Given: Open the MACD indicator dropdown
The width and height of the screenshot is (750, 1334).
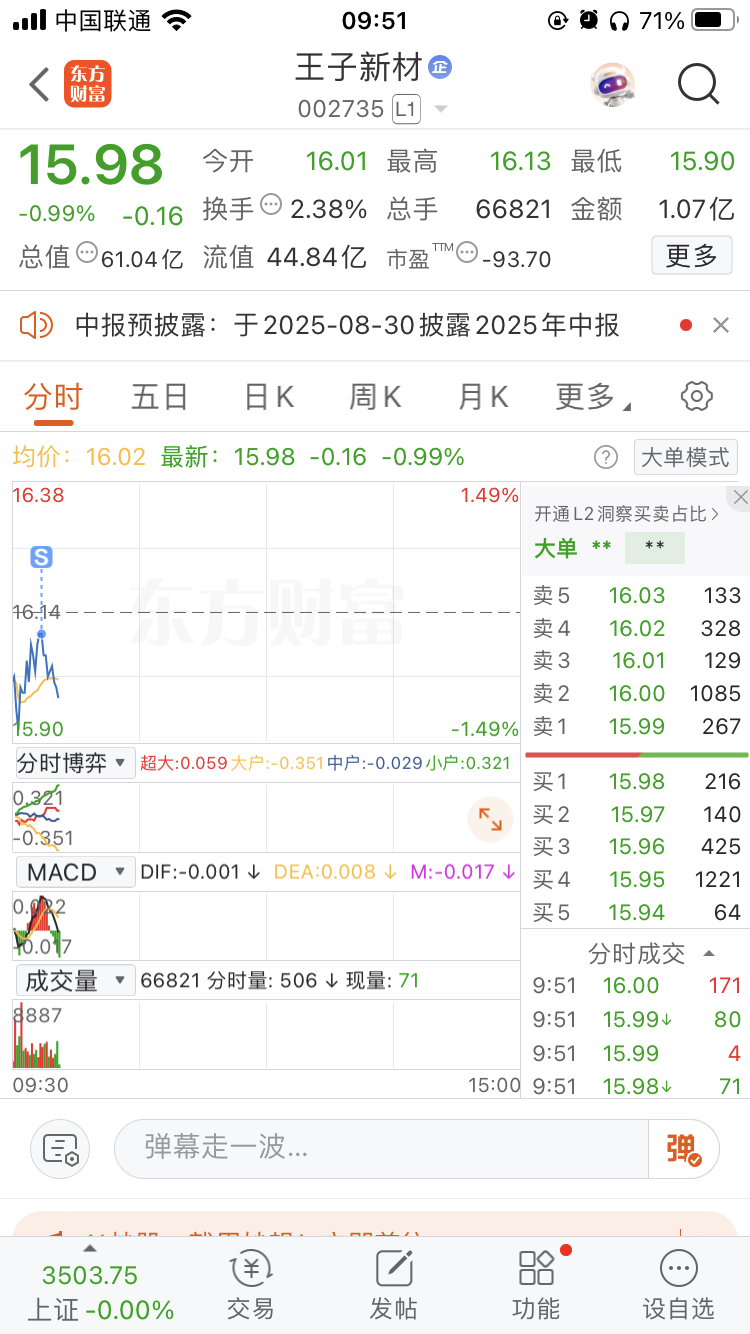Looking at the screenshot, I should (75, 872).
